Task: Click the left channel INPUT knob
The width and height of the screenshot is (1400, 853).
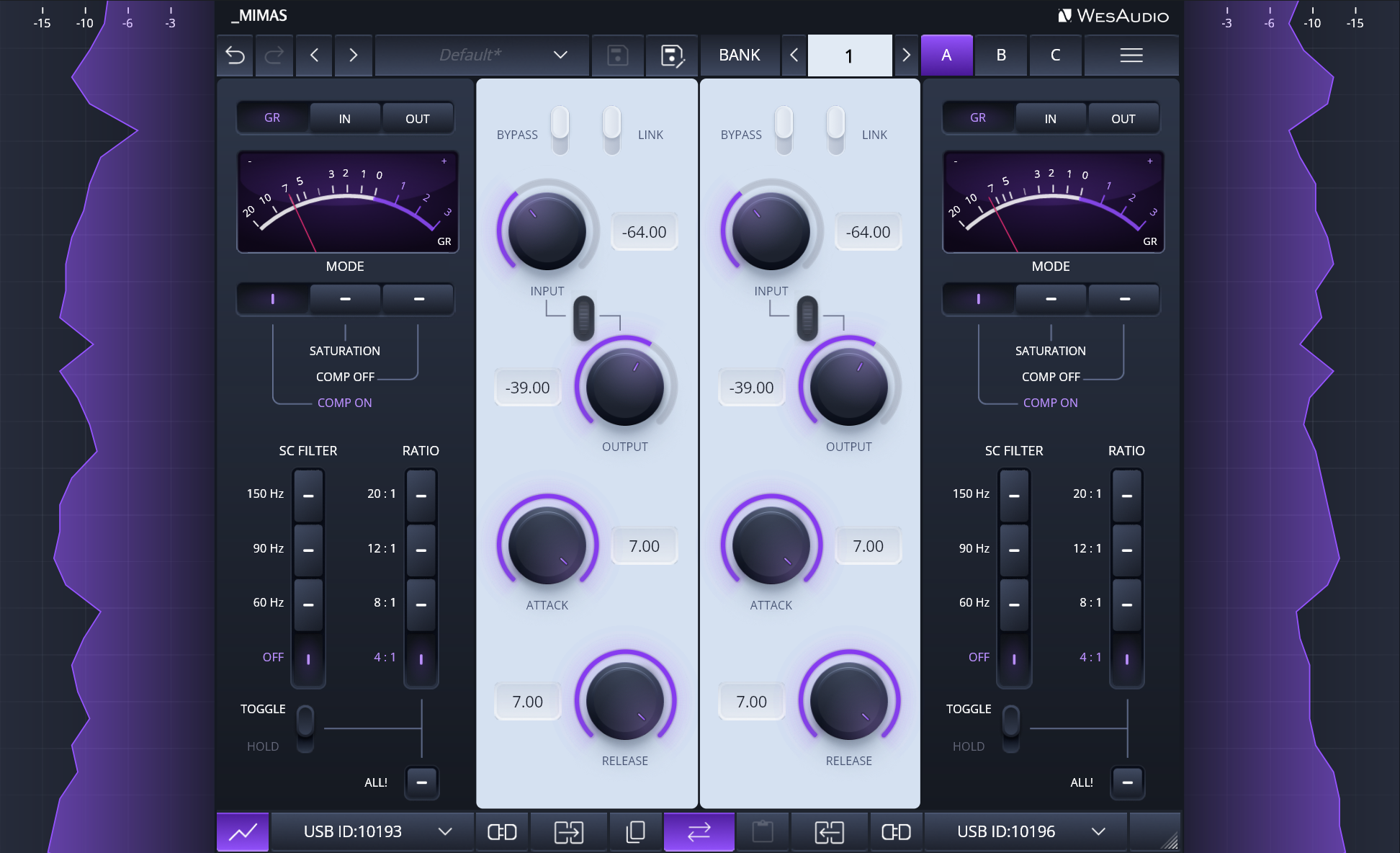Action: click(x=547, y=231)
